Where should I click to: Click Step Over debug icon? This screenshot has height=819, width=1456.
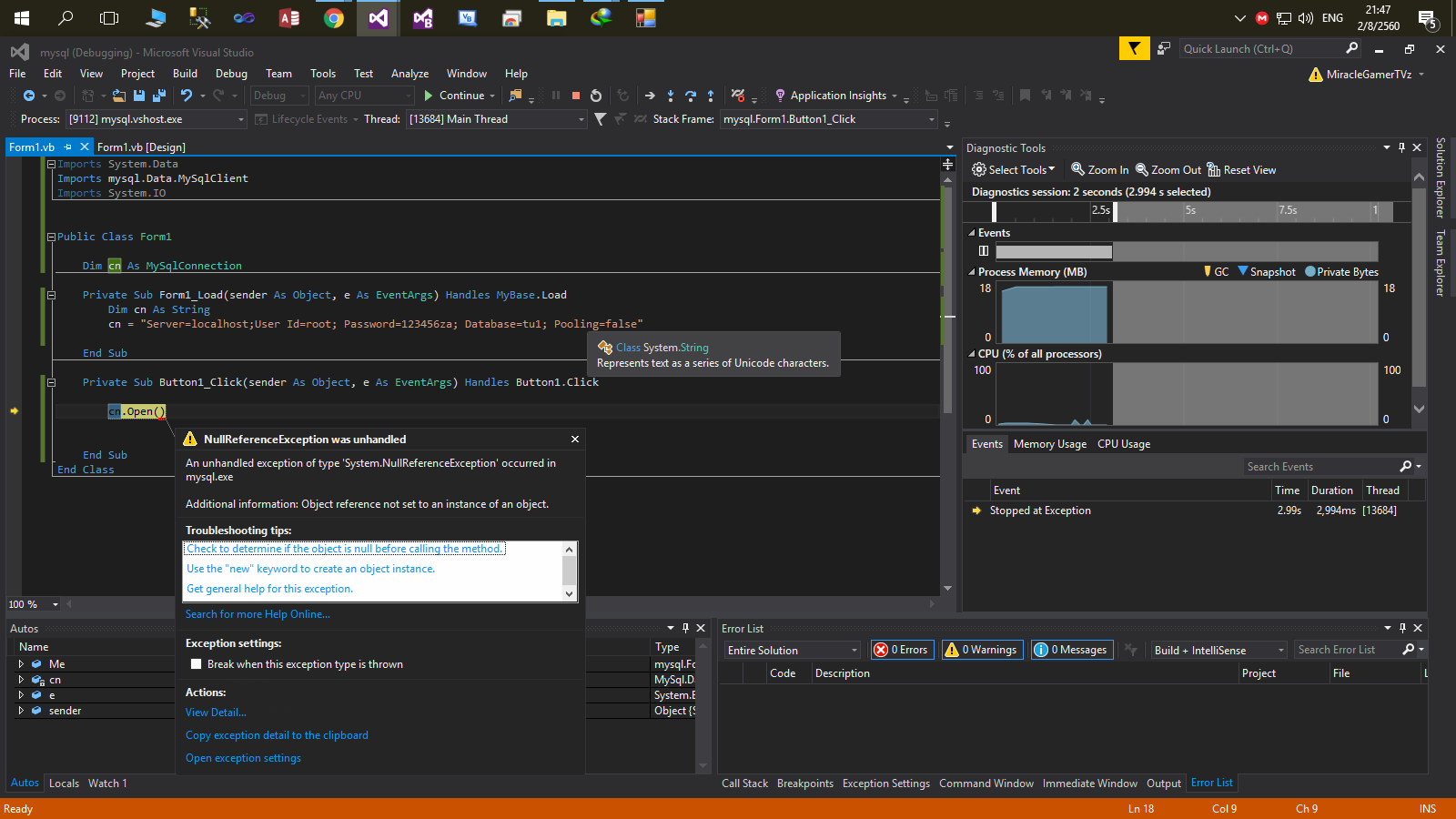691,96
